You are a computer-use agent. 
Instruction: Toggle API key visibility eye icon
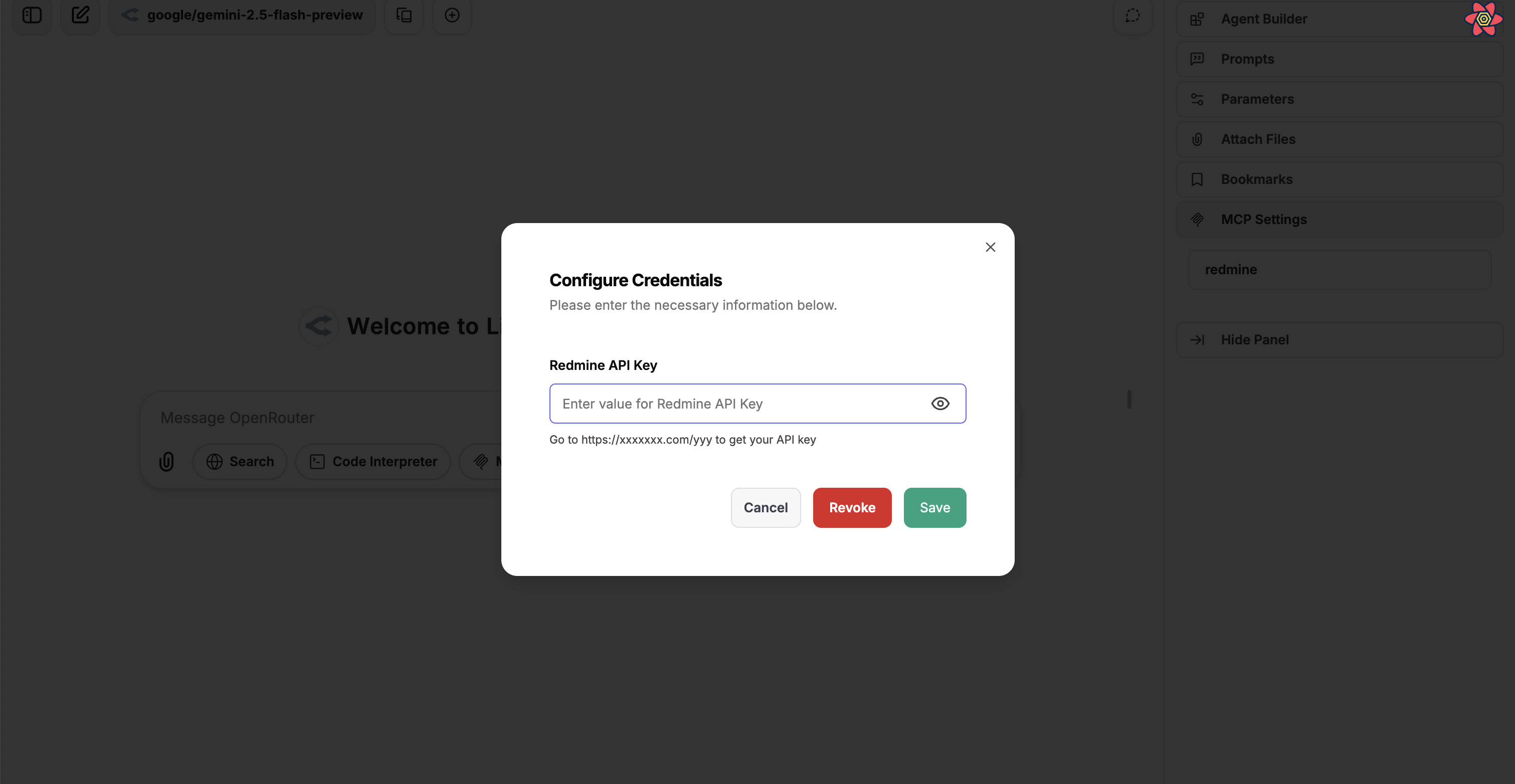tap(940, 404)
